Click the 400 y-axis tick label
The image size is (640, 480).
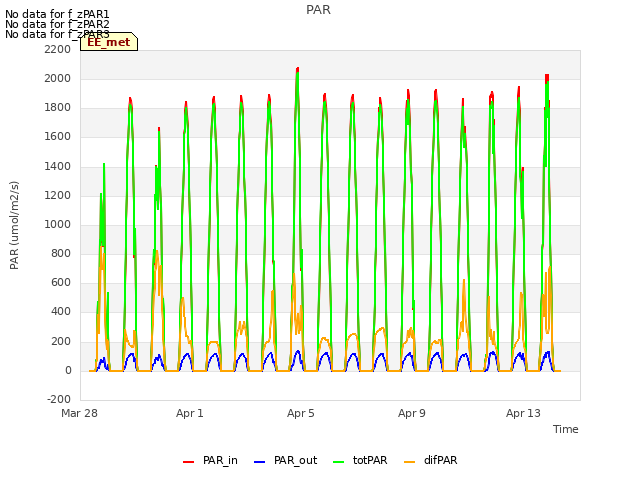coord(61,312)
